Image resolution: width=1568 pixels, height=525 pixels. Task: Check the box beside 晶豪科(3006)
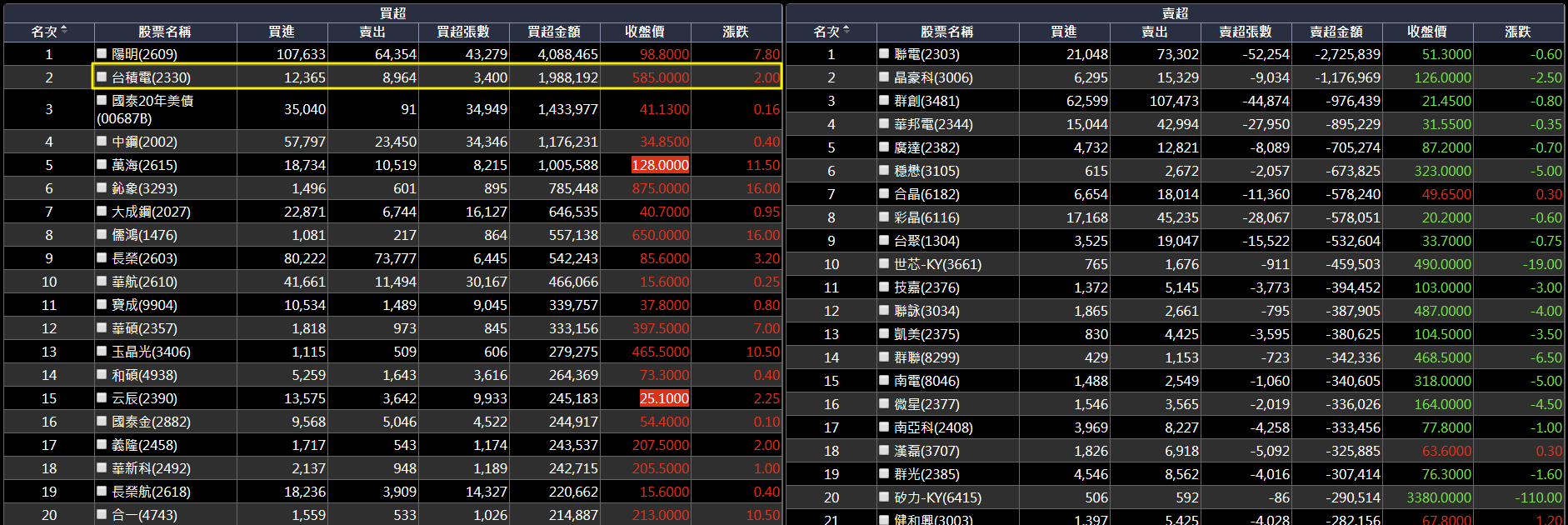[x=884, y=77]
